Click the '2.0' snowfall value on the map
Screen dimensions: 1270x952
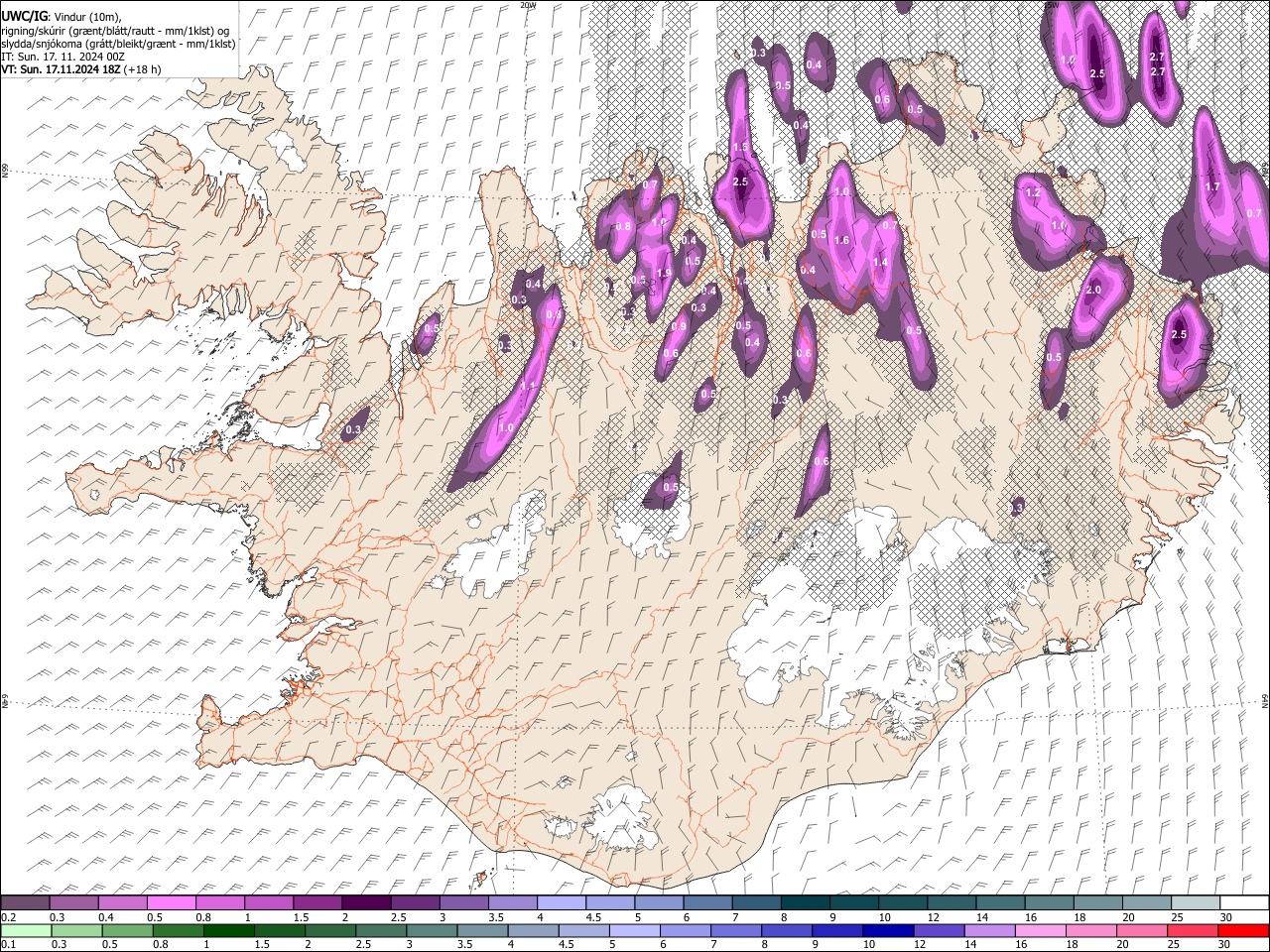click(1093, 291)
